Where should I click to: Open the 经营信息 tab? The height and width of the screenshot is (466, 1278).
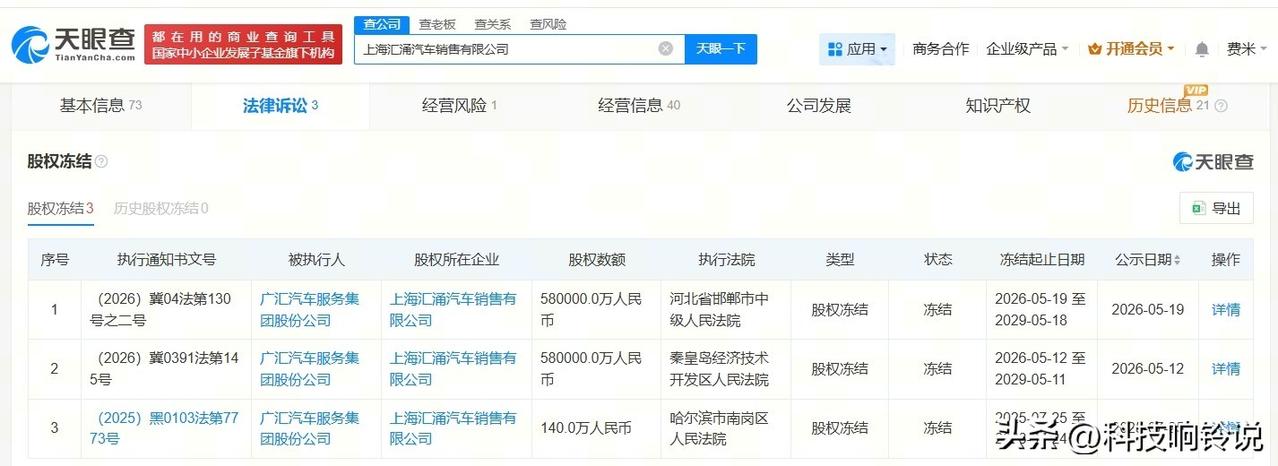639,106
